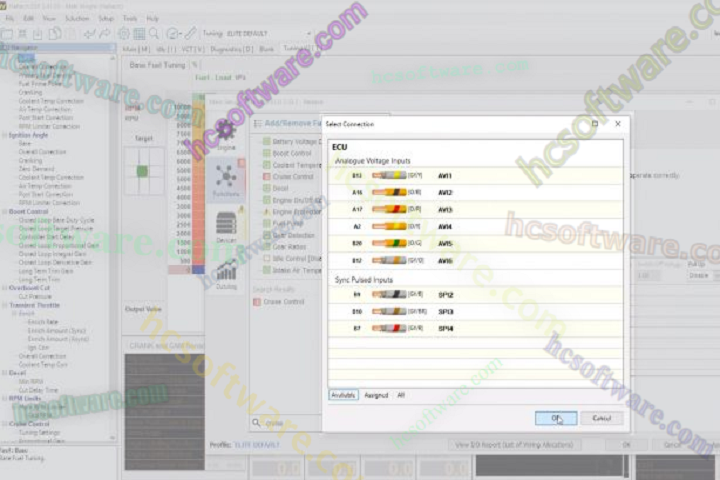Screen dimensions: 720x480
Task: Select the AVI2 orange/black wire row
Action: (x=475, y=192)
